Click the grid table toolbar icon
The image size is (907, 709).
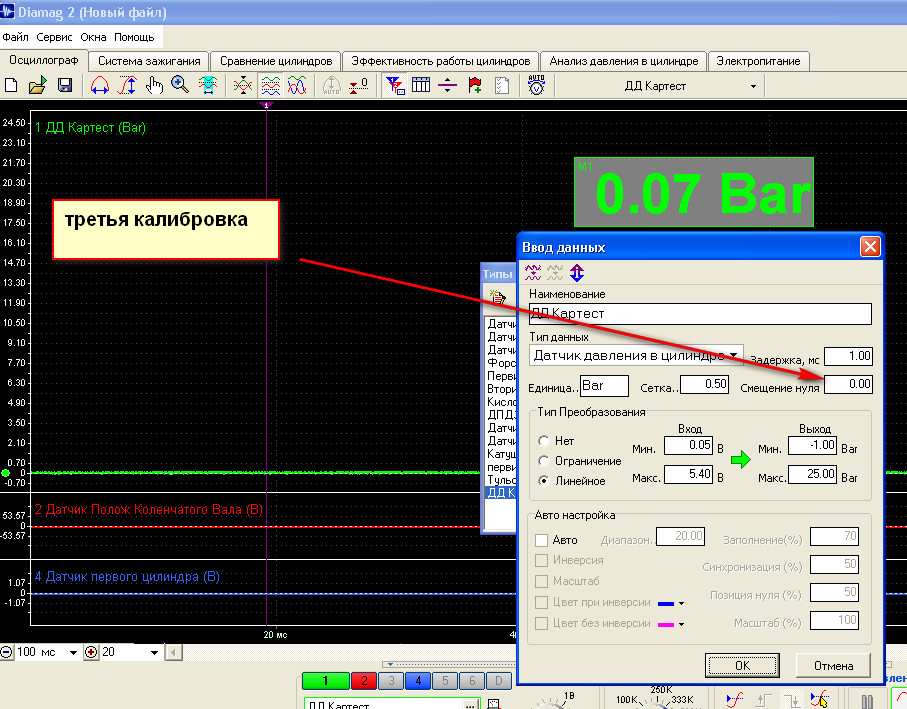click(x=421, y=86)
